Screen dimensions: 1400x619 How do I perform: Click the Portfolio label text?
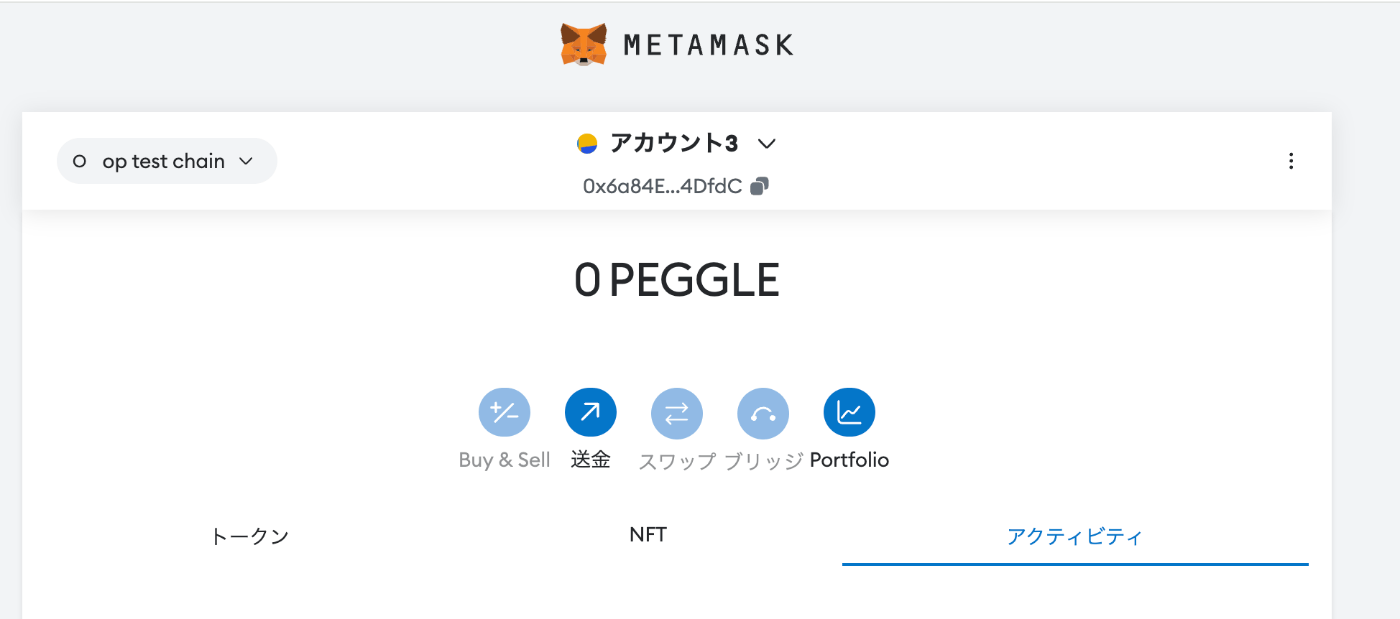(849, 460)
